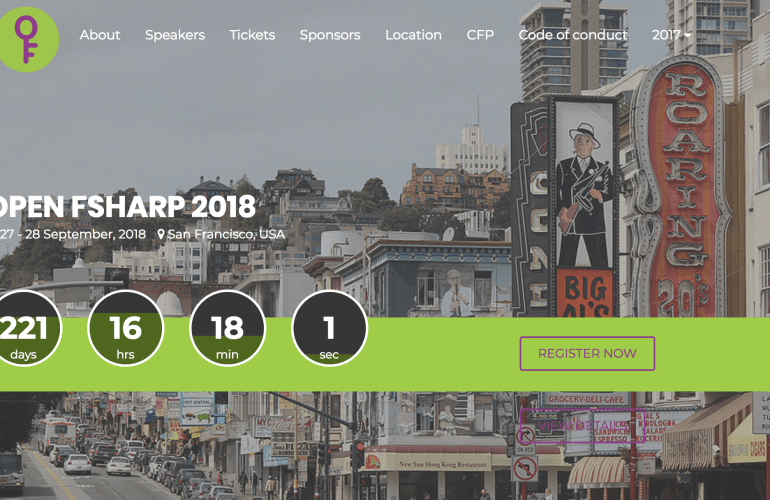
Task: Open the About section
Action: point(100,35)
